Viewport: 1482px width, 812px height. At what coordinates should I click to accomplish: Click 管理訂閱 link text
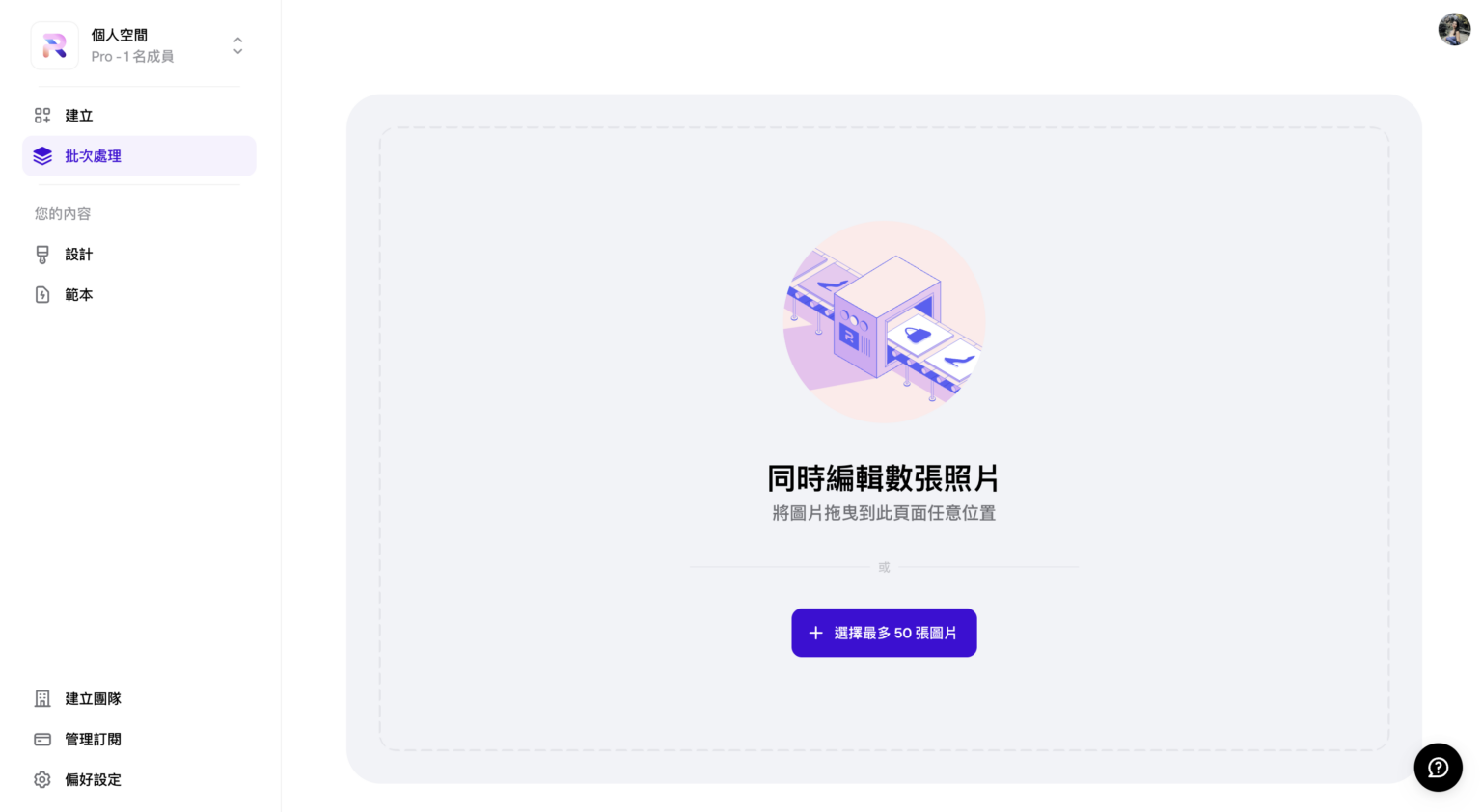[x=94, y=740]
